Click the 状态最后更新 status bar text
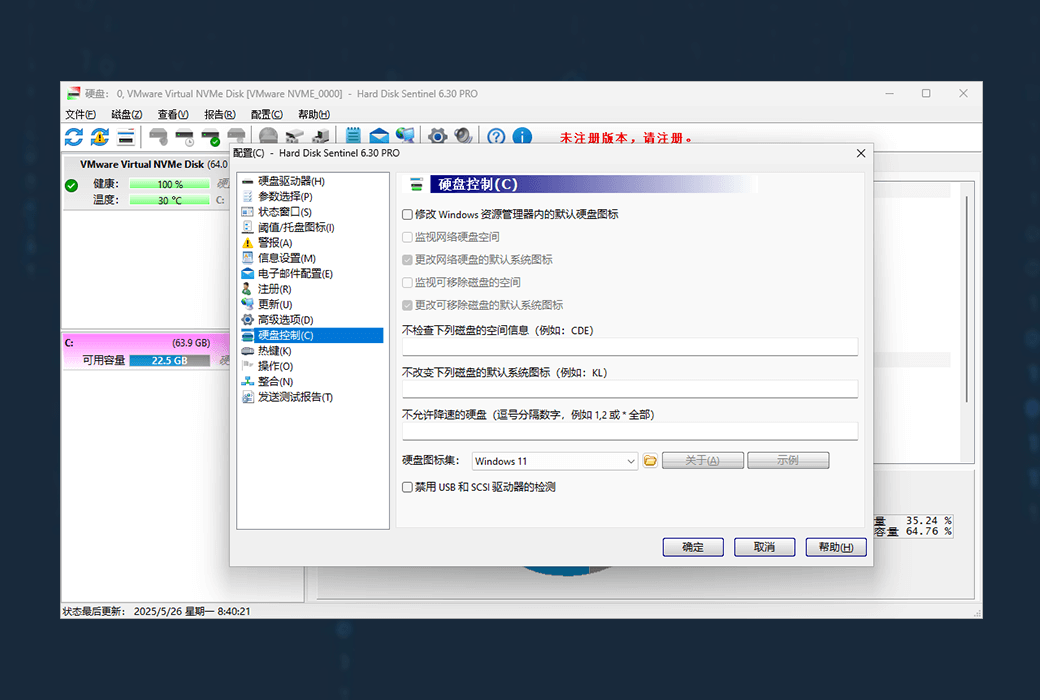The width and height of the screenshot is (1040, 700). 157,611
